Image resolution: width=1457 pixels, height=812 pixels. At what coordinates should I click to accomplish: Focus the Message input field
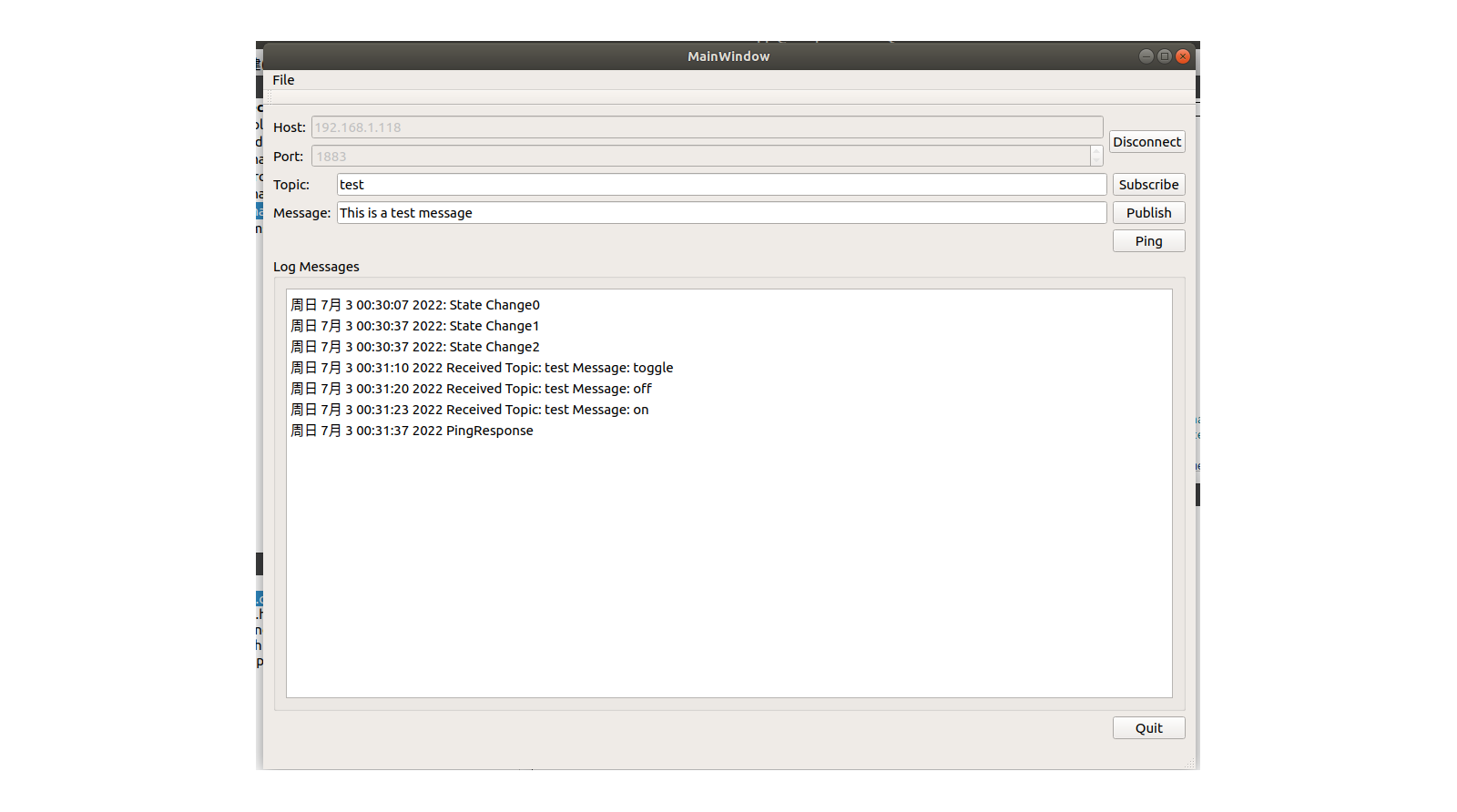(x=721, y=213)
